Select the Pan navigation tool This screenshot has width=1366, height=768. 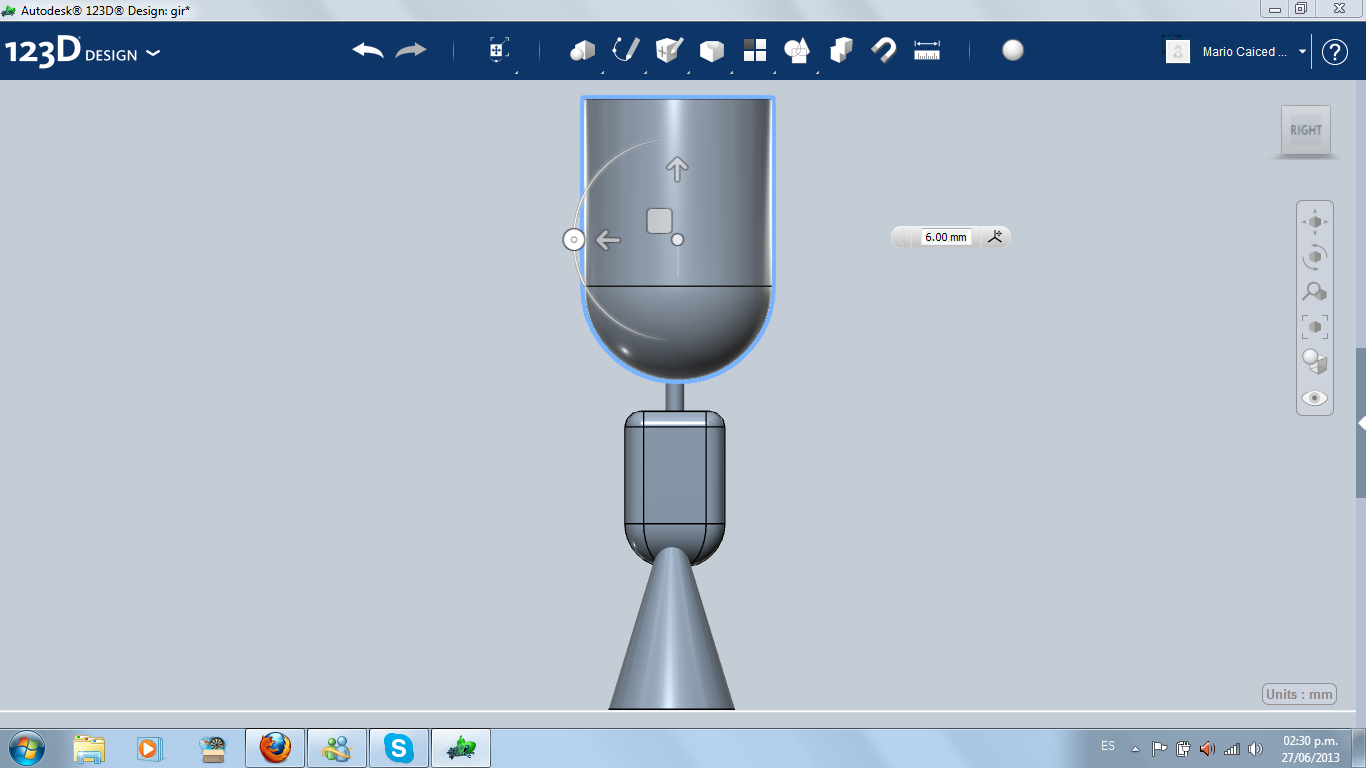click(1315, 221)
